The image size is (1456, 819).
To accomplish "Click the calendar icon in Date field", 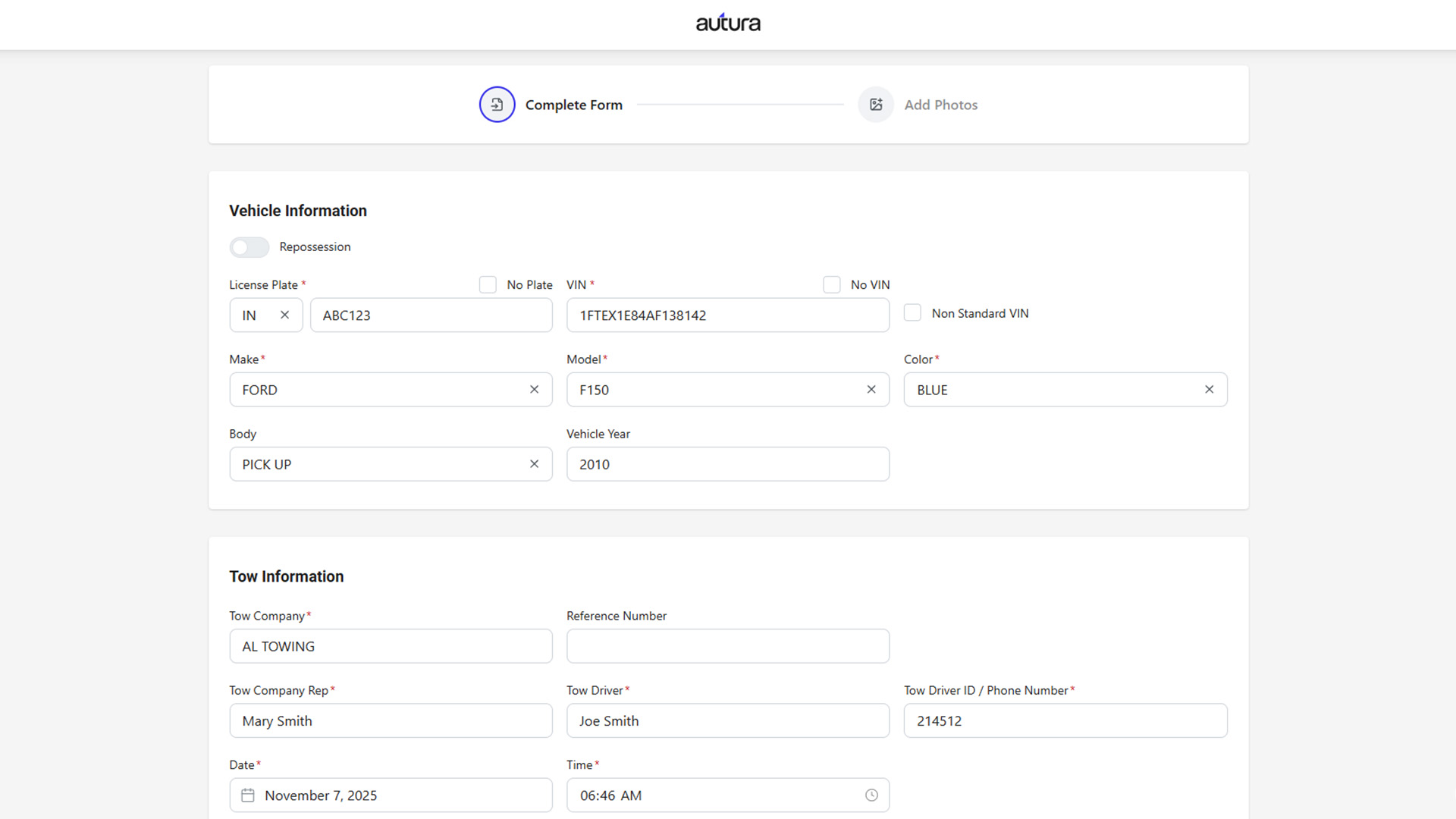I will pos(248,795).
